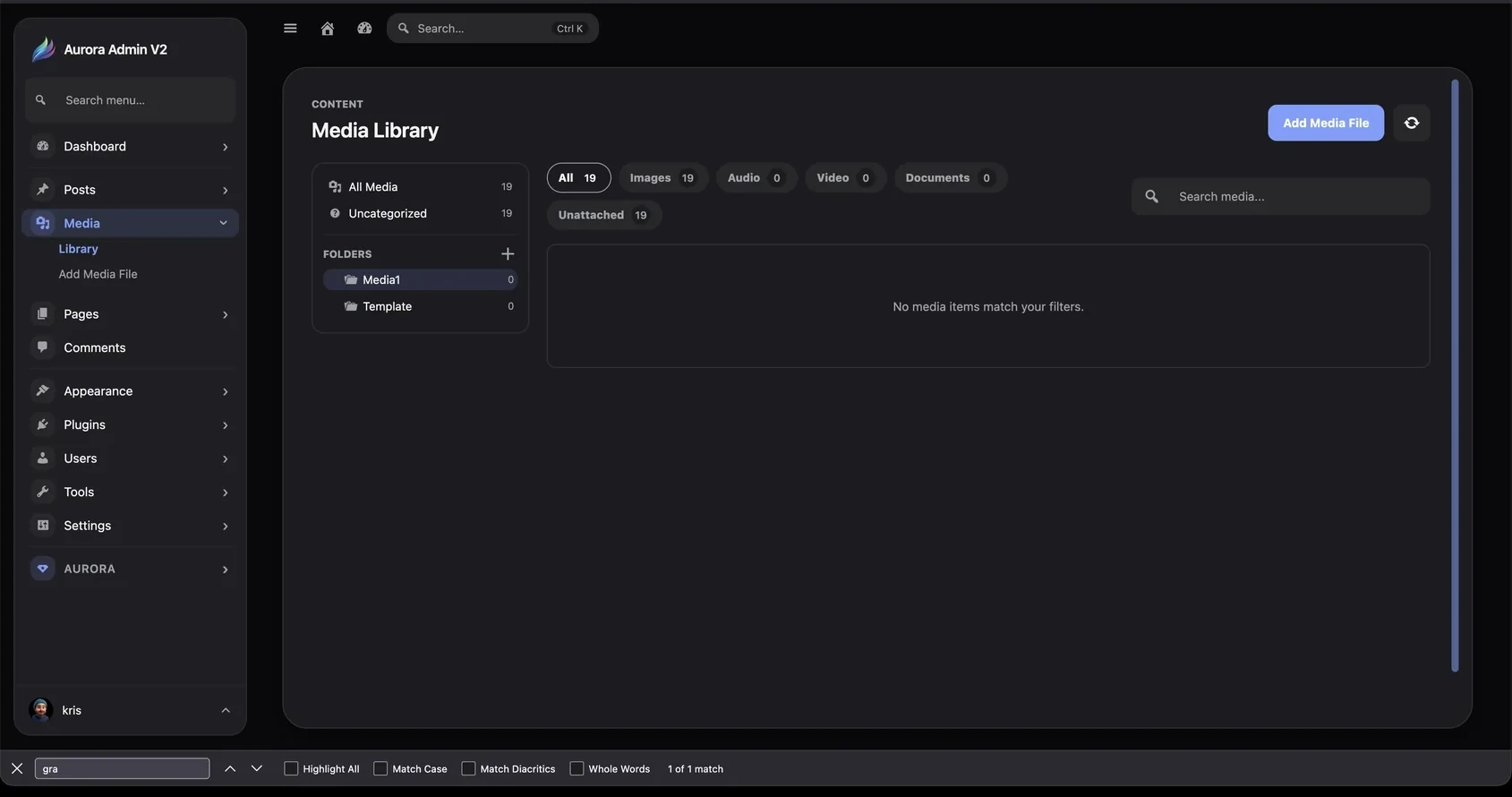Close the find bar with X icon
The image size is (1512, 797).
click(x=17, y=768)
